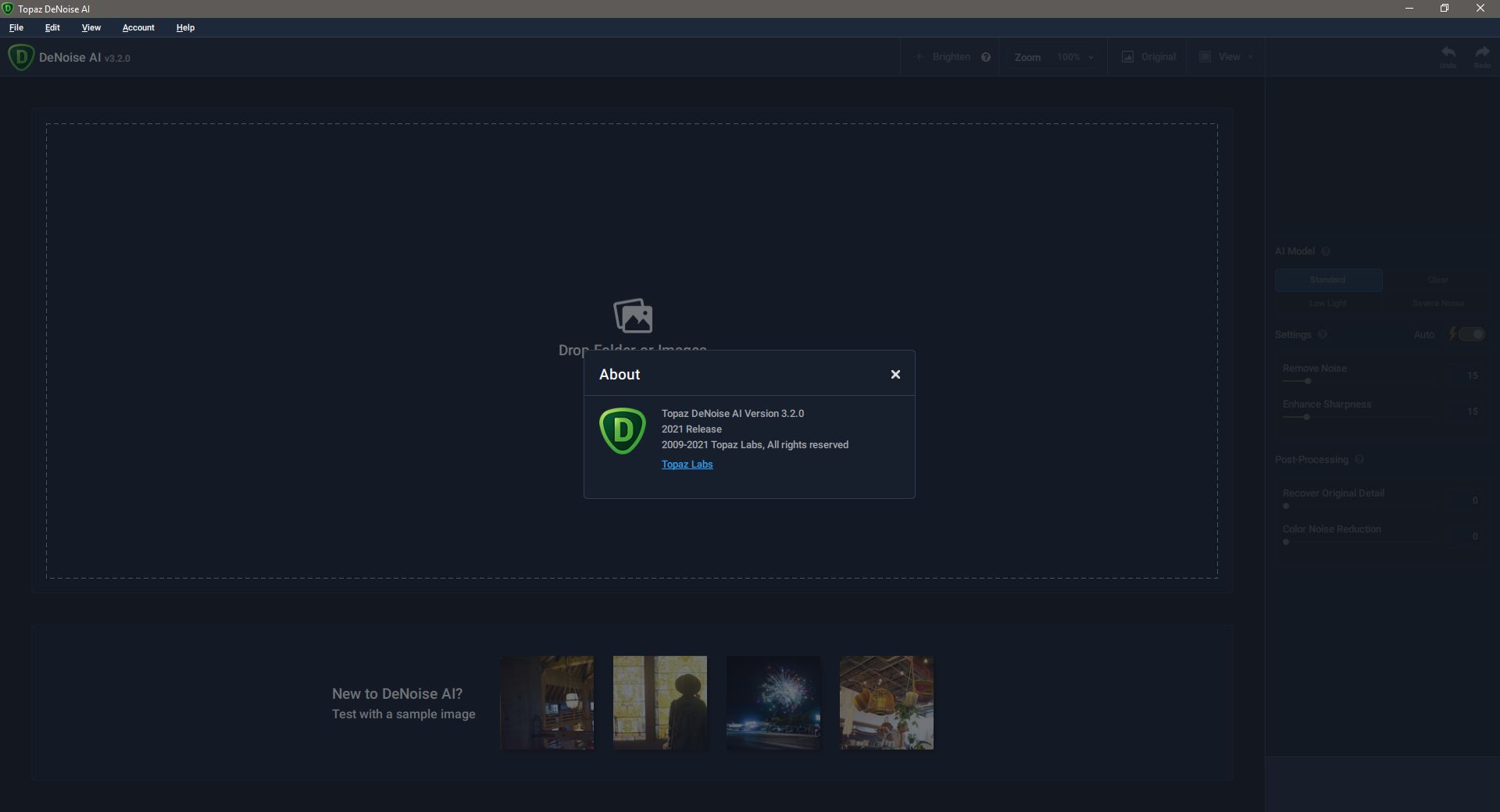Click the Post-Processing help icon
This screenshot has height=812, width=1500.
(x=1359, y=460)
